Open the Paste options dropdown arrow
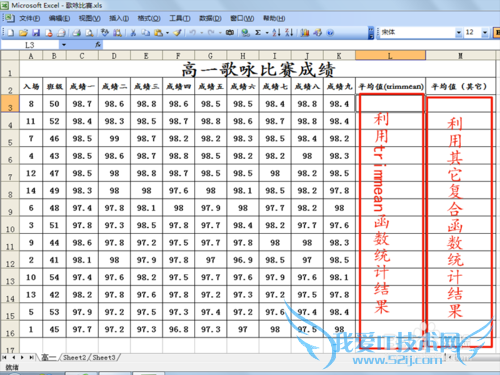 (167, 33)
